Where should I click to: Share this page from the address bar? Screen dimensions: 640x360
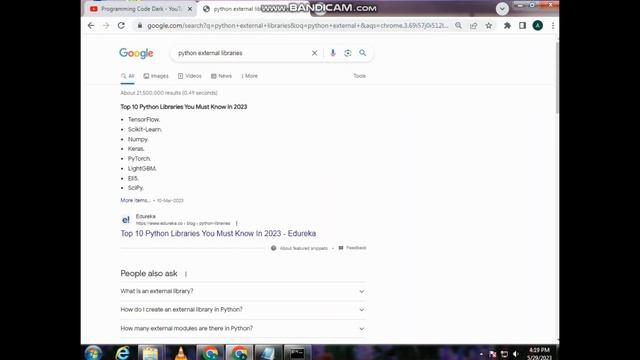[x=473, y=25]
